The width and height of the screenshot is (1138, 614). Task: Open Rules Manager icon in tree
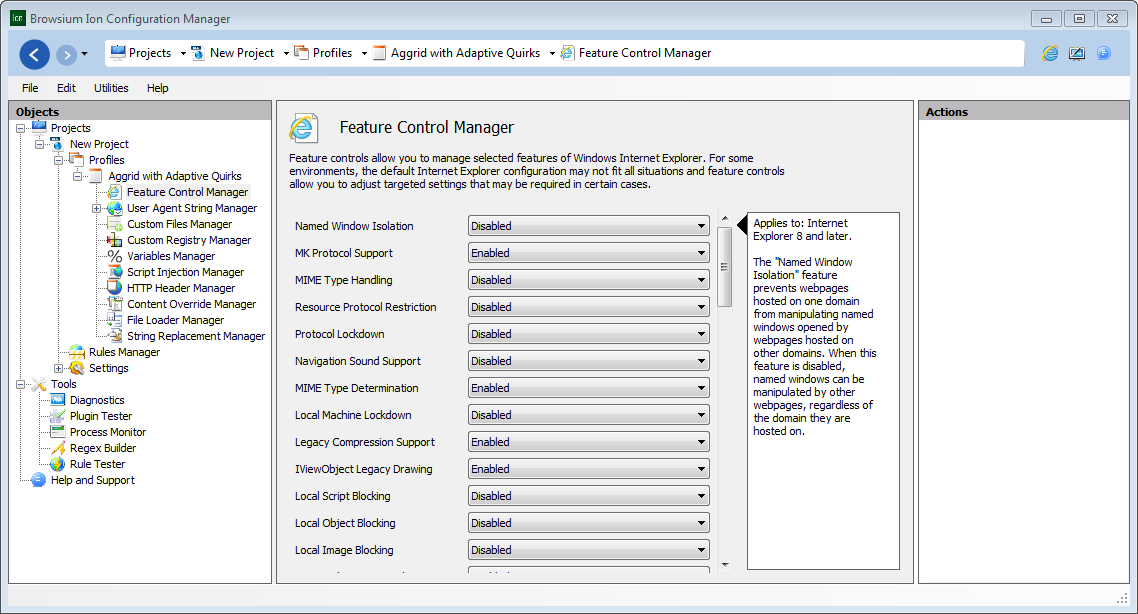[77, 352]
